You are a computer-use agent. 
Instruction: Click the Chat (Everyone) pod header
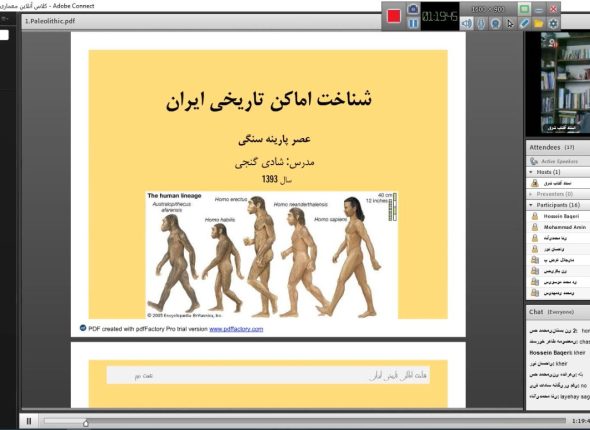[558, 312]
